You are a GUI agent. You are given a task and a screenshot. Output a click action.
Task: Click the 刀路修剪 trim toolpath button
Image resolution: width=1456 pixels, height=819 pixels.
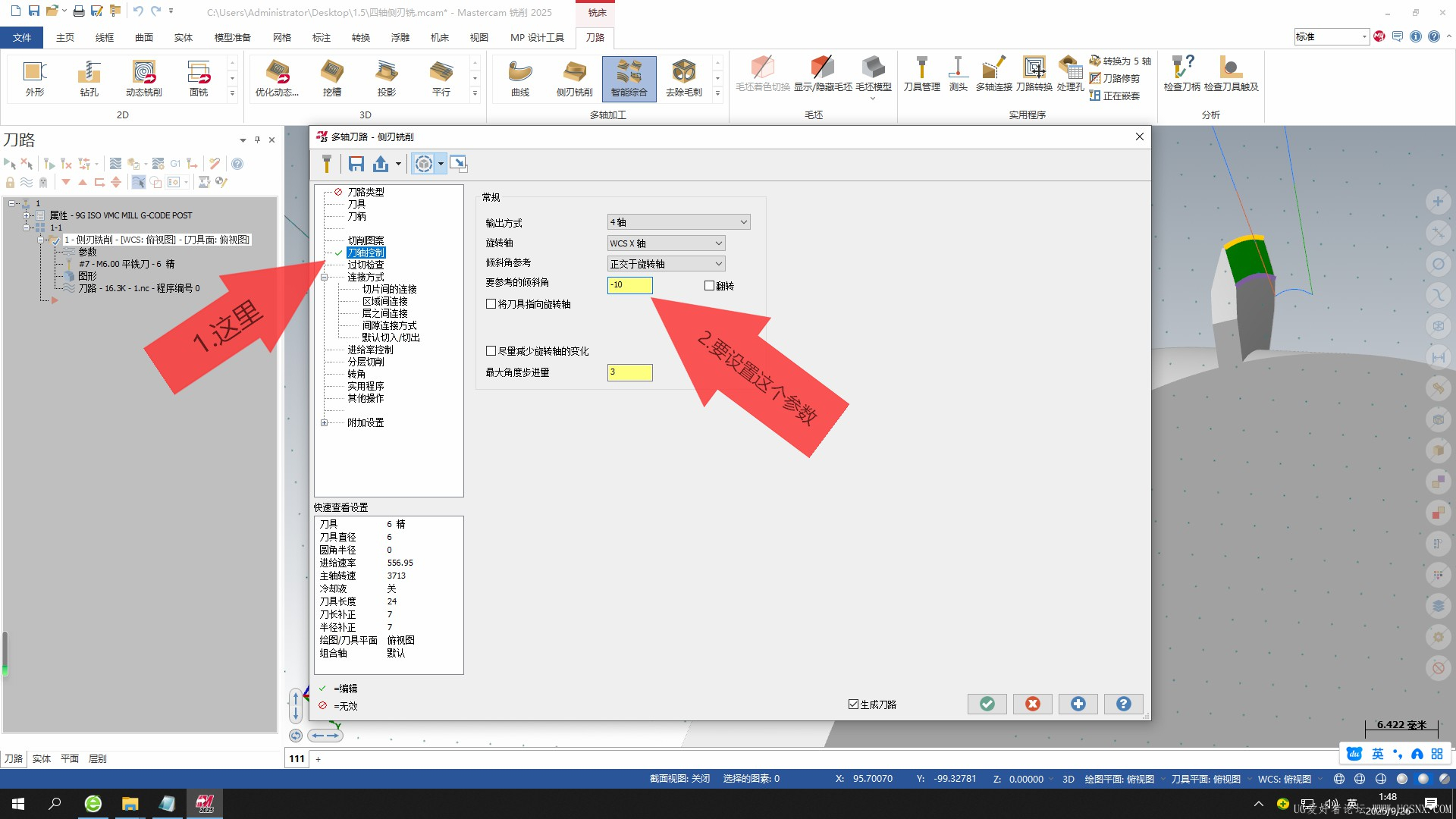[x=1115, y=78]
